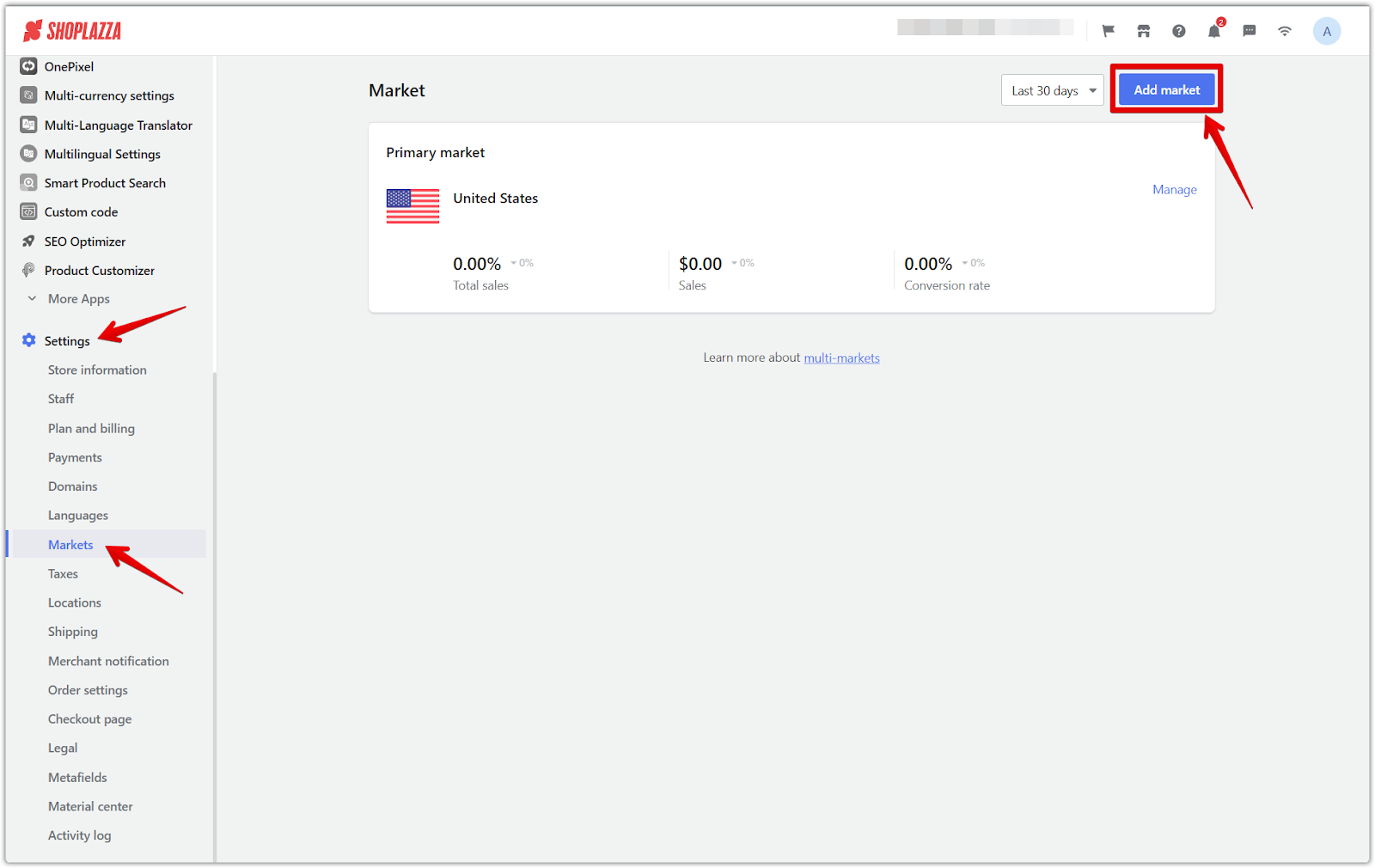The image size is (1375, 868).
Task: Open the chat message icon
Action: pos(1249,31)
